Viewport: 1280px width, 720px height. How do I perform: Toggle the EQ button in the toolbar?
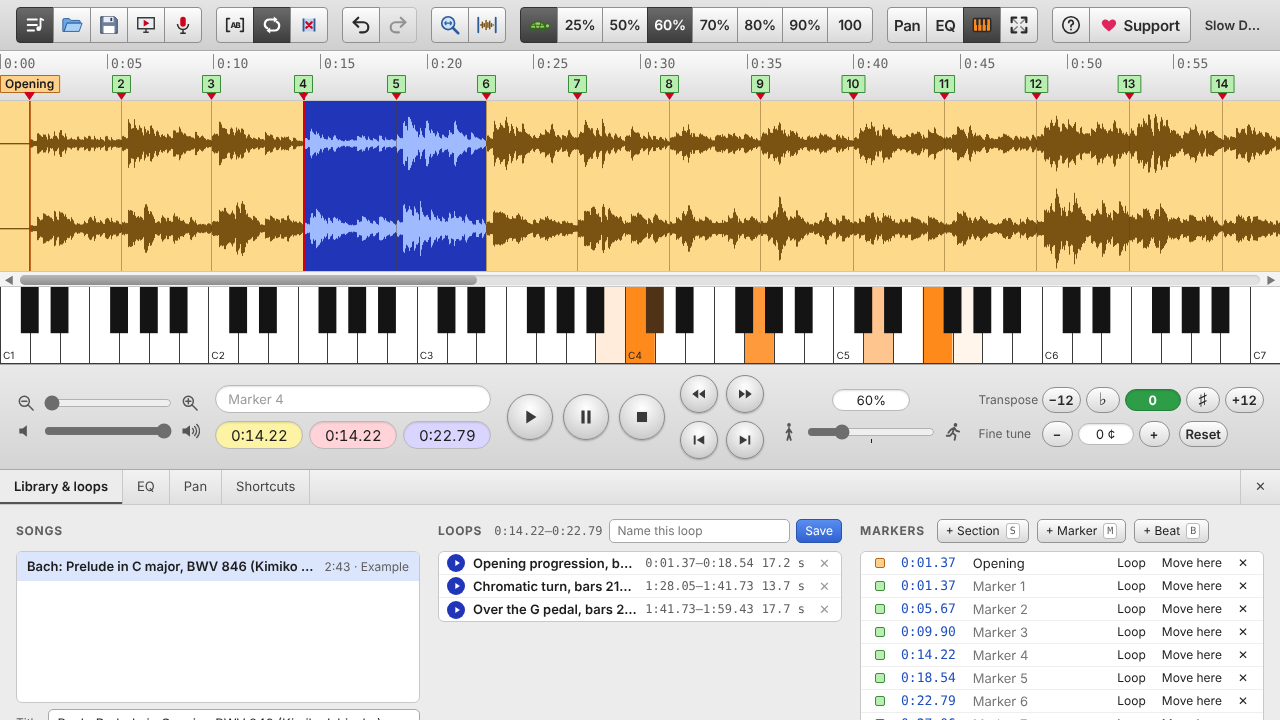tap(945, 25)
